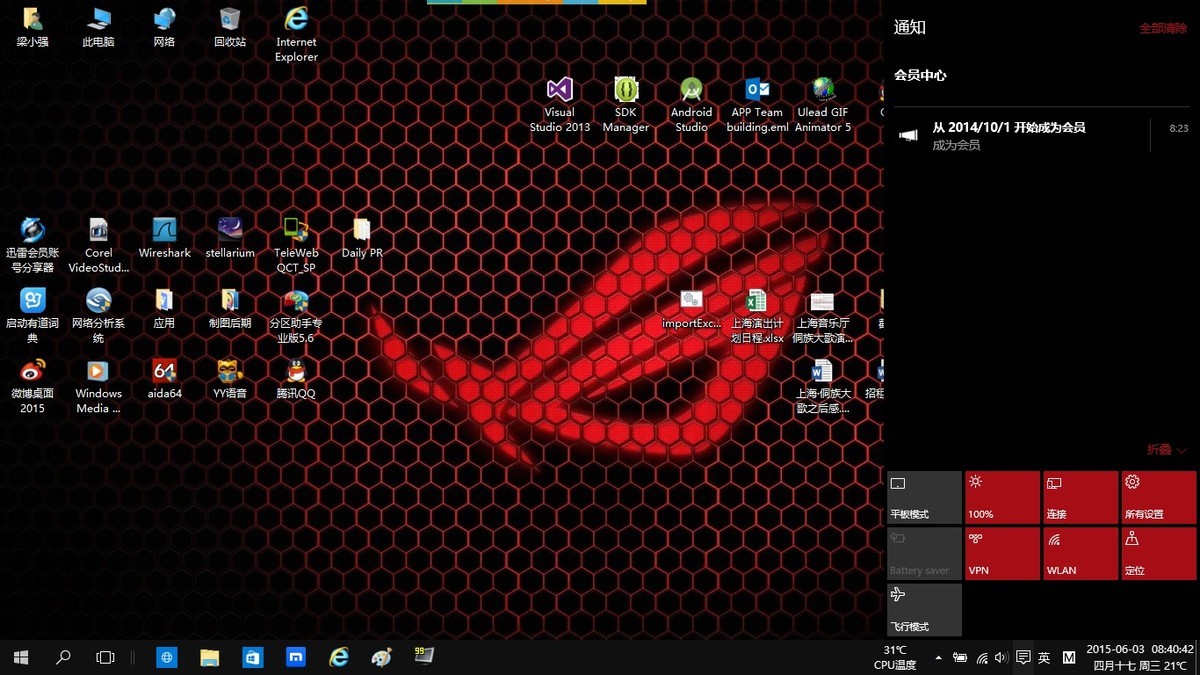Open the 成为会员 membership notification
This screenshot has height=675, width=1200.
(x=1041, y=135)
